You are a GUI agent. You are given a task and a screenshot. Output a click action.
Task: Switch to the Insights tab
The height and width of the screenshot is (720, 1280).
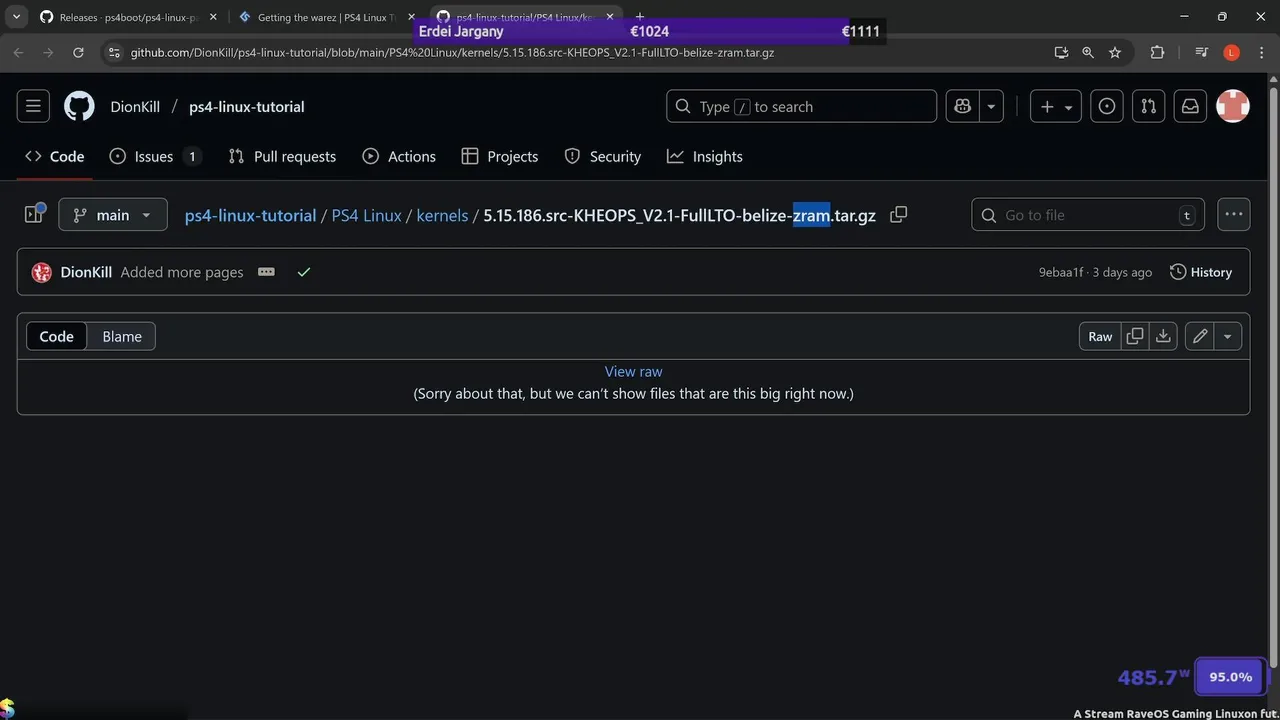tap(705, 156)
